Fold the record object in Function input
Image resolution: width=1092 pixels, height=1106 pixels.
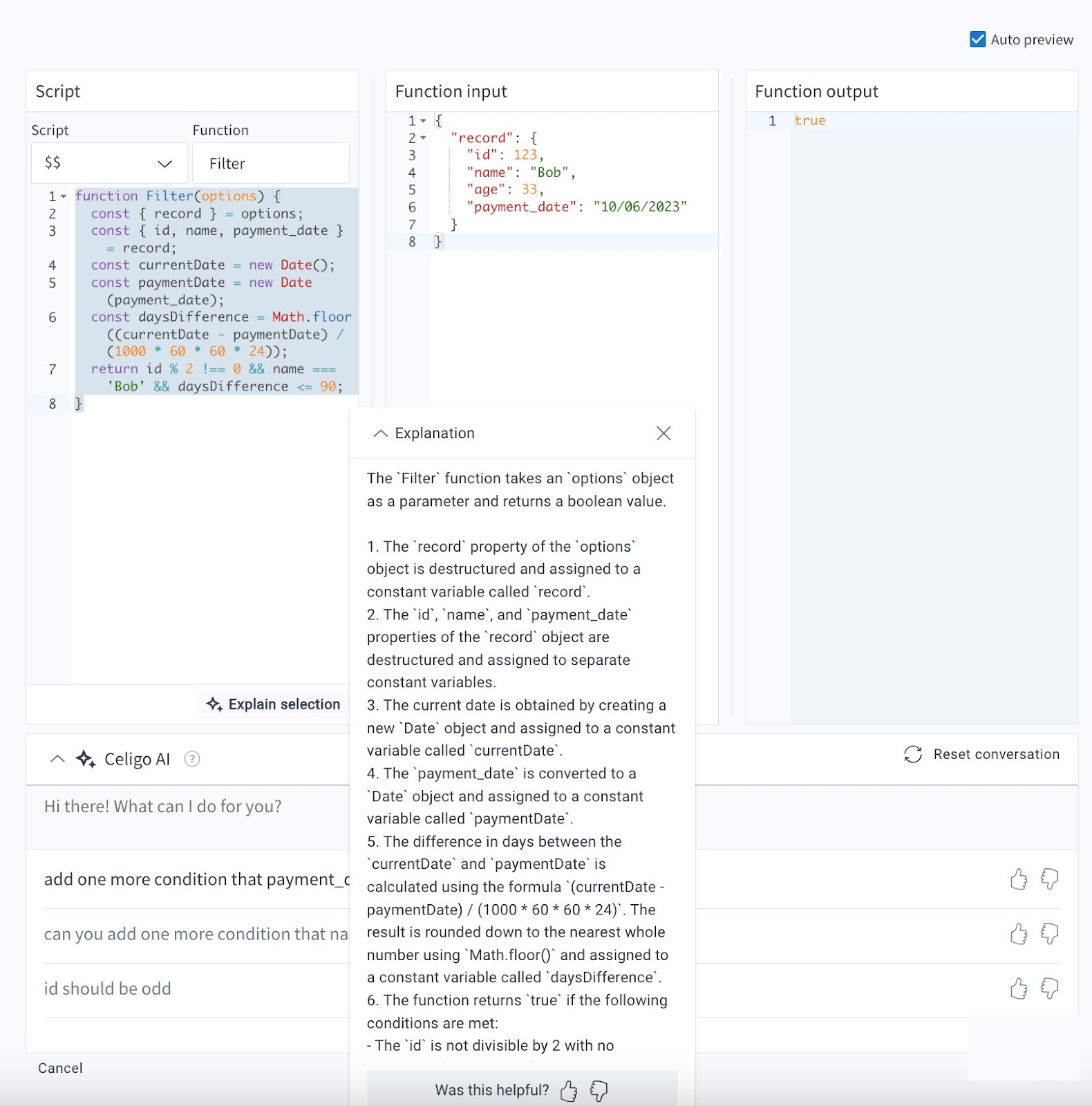pyautogui.click(x=423, y=138)
